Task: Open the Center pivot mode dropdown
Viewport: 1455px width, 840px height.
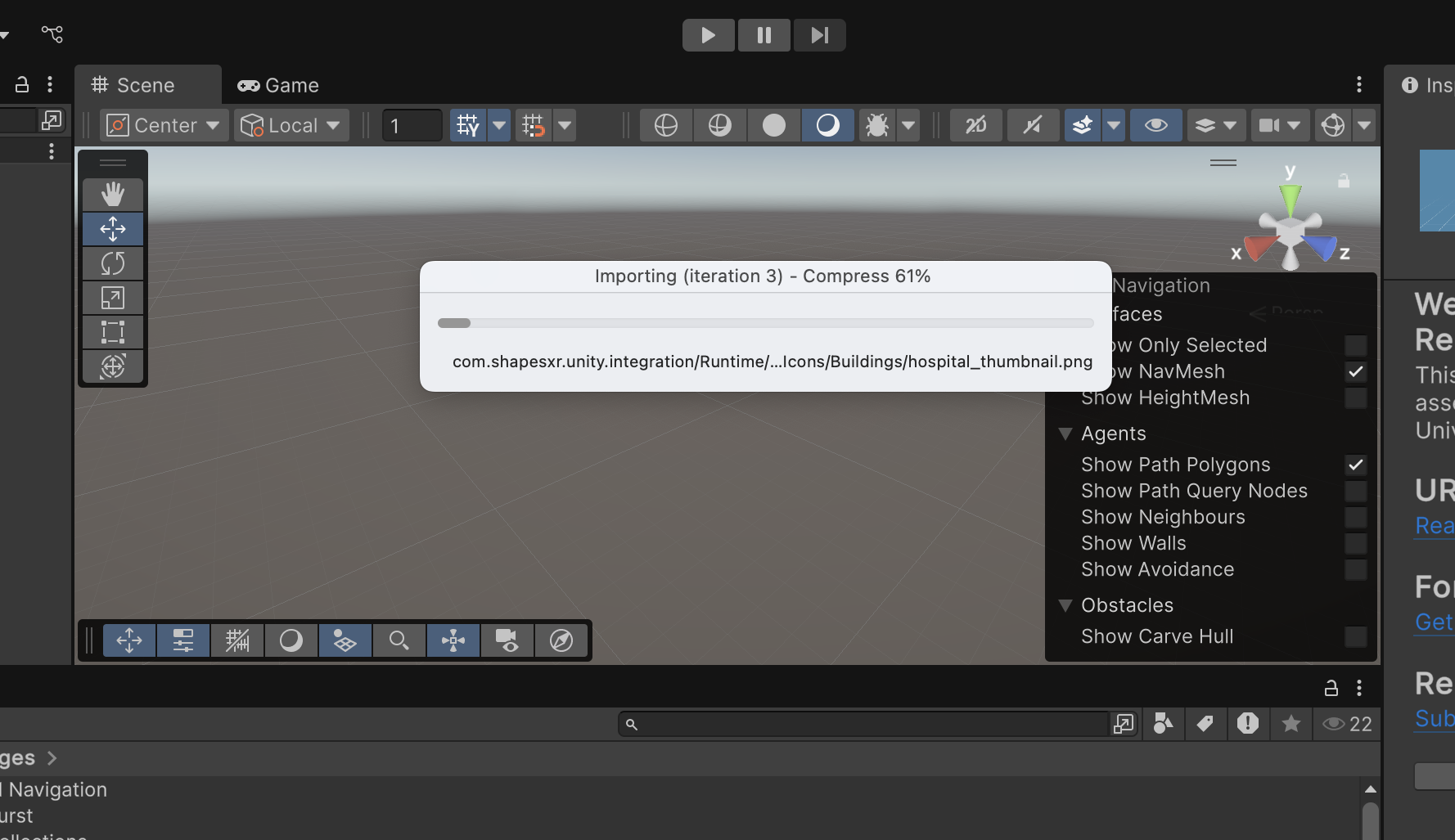Action: [x=164, y=125]
